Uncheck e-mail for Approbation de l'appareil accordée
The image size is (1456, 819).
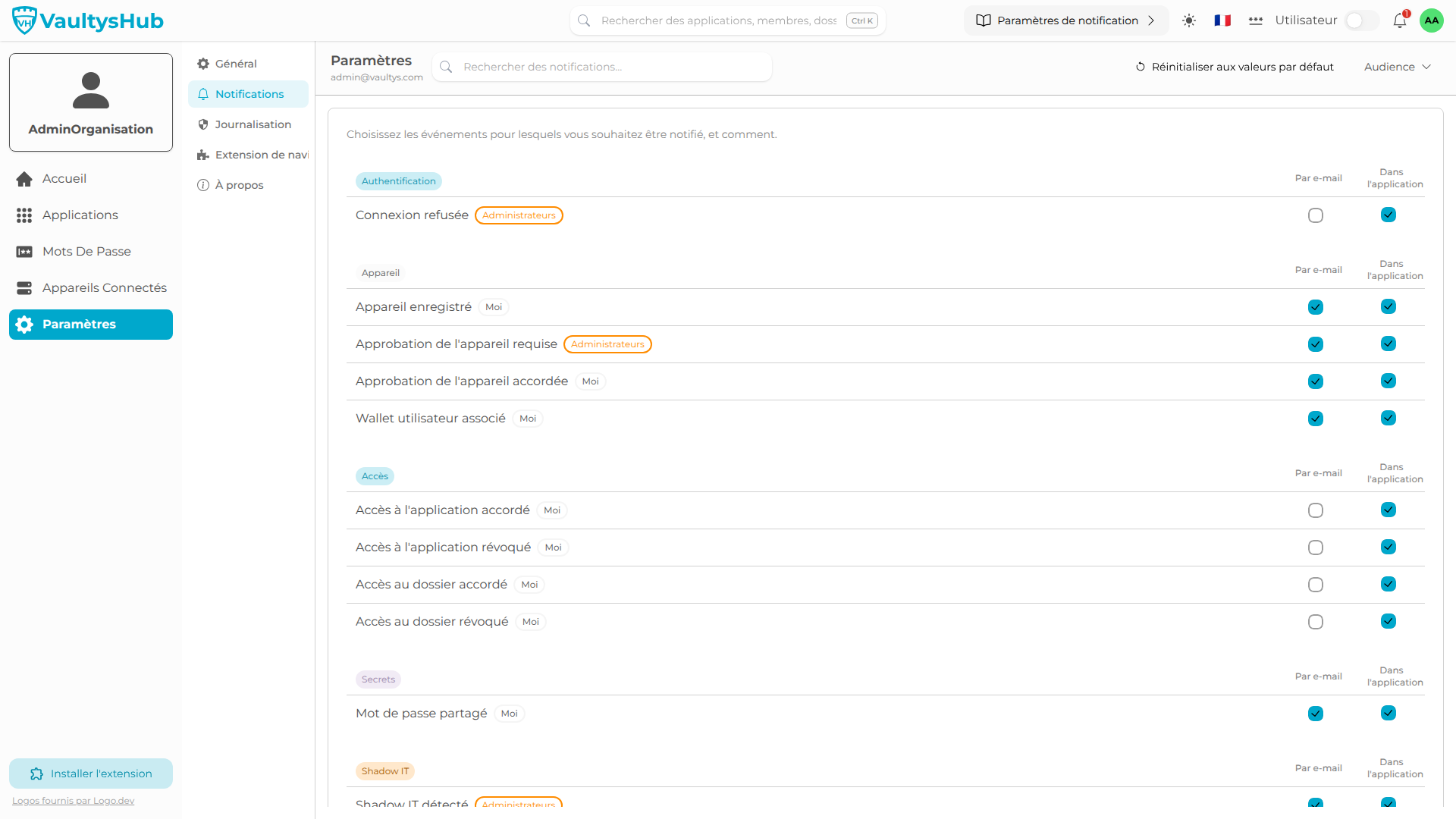pos(1316,381)
